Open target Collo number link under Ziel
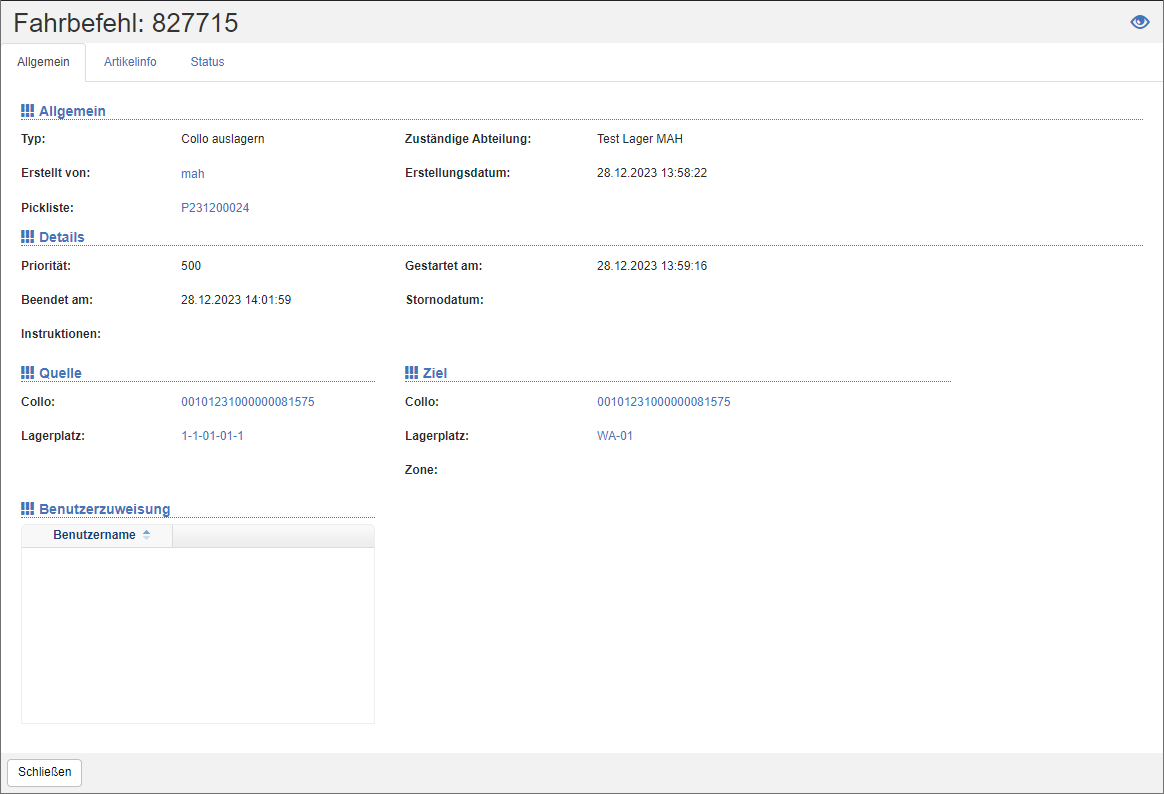The width and height of the screenshot is (1164, 794). 663,402
